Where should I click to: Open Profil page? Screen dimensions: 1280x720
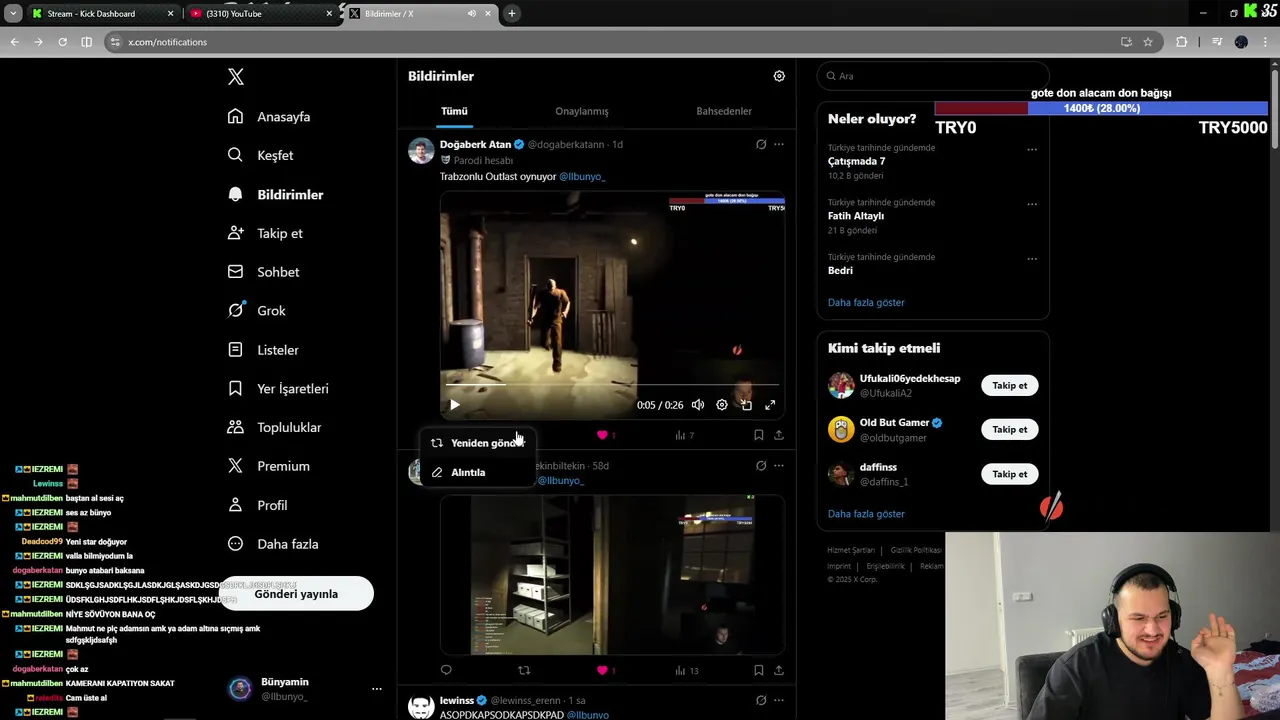257,505
